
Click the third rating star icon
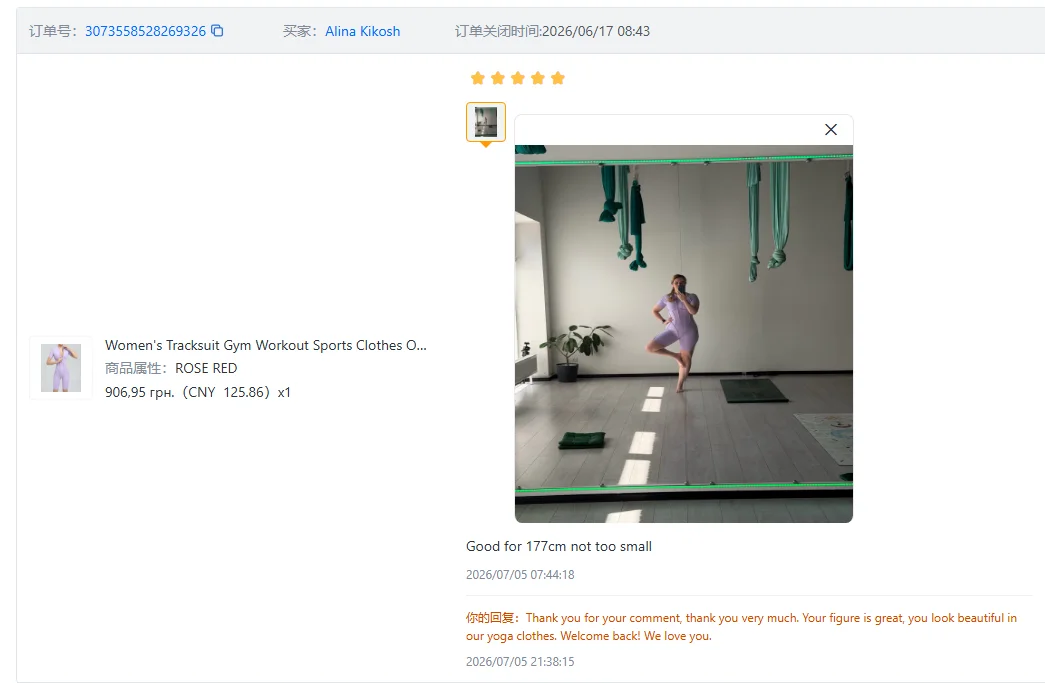[x=518, y=79]
